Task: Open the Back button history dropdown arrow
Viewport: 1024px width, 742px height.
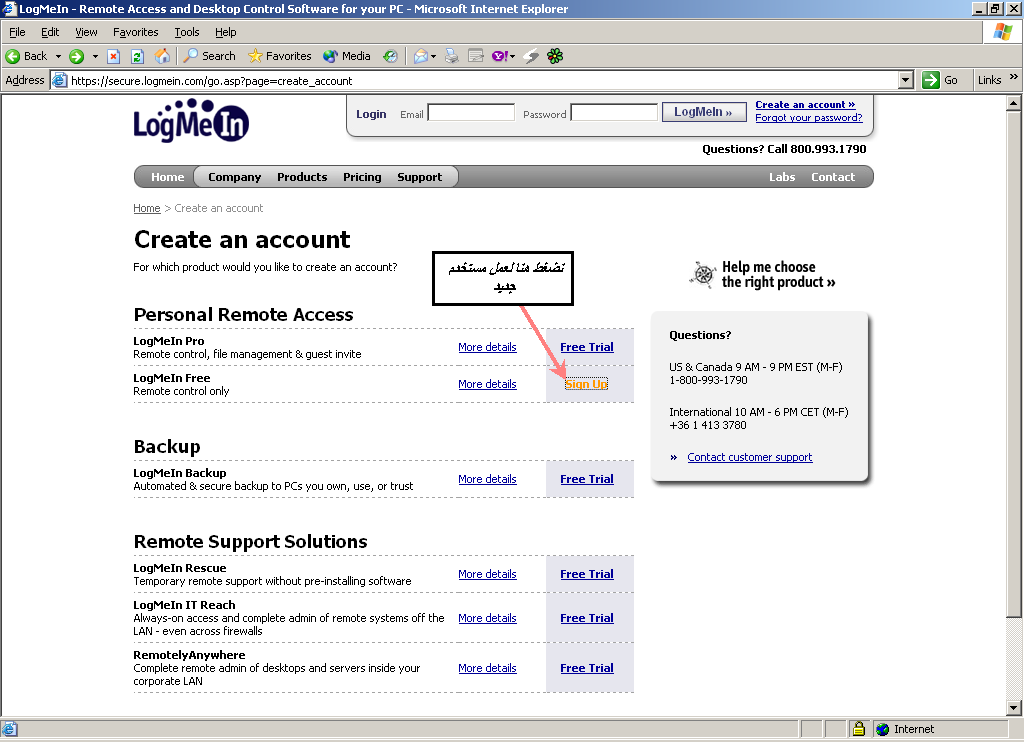Action: (58, 56)
